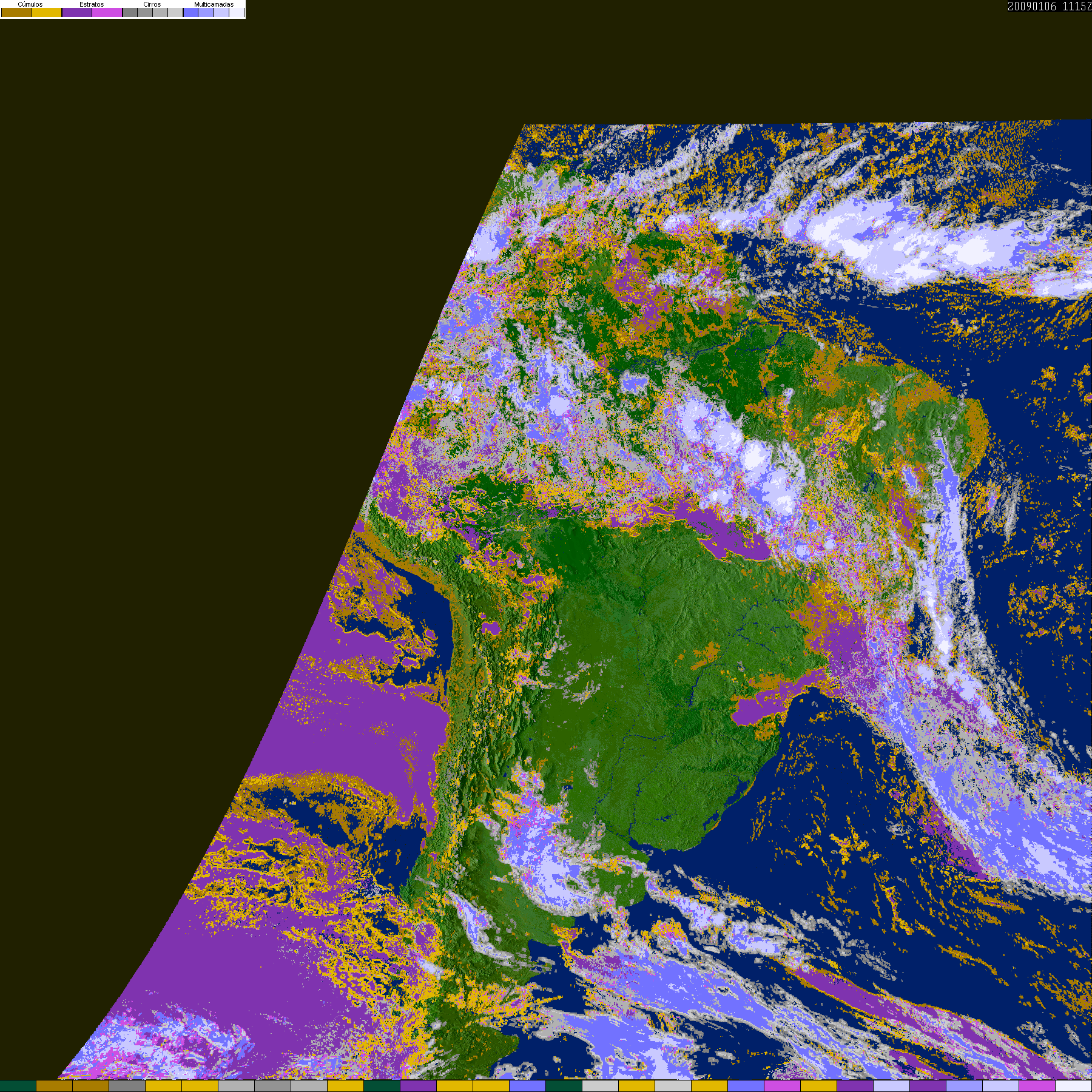The height and width of the screenshot is (1092, 1092).
Task: Click the dark brown Cúmulos legend swatch
Action: pos(16,12)
